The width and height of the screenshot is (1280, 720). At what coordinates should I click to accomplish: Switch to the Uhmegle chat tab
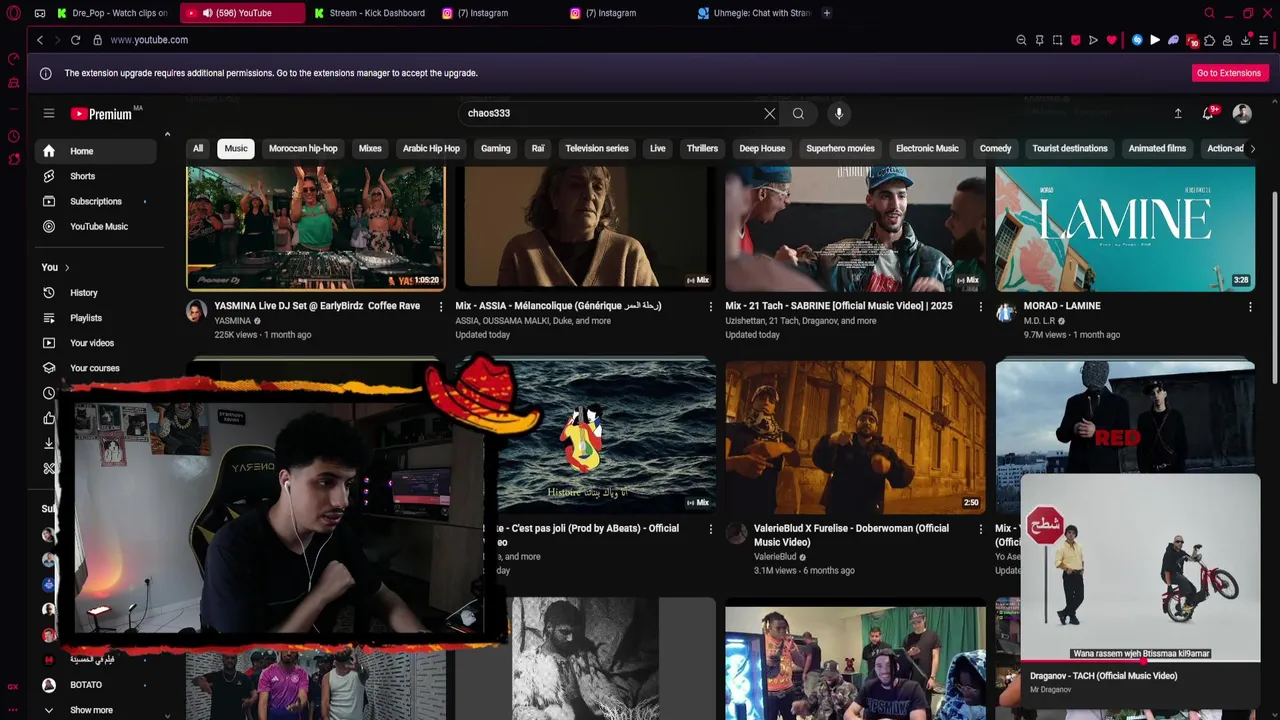point(754,13)
